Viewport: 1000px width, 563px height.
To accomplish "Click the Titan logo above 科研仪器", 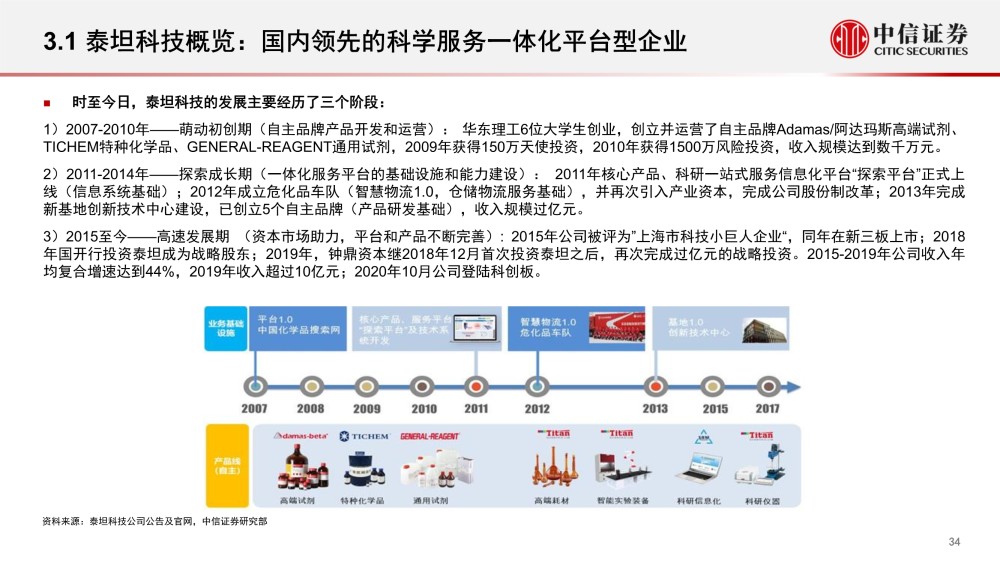I will 756,435.
